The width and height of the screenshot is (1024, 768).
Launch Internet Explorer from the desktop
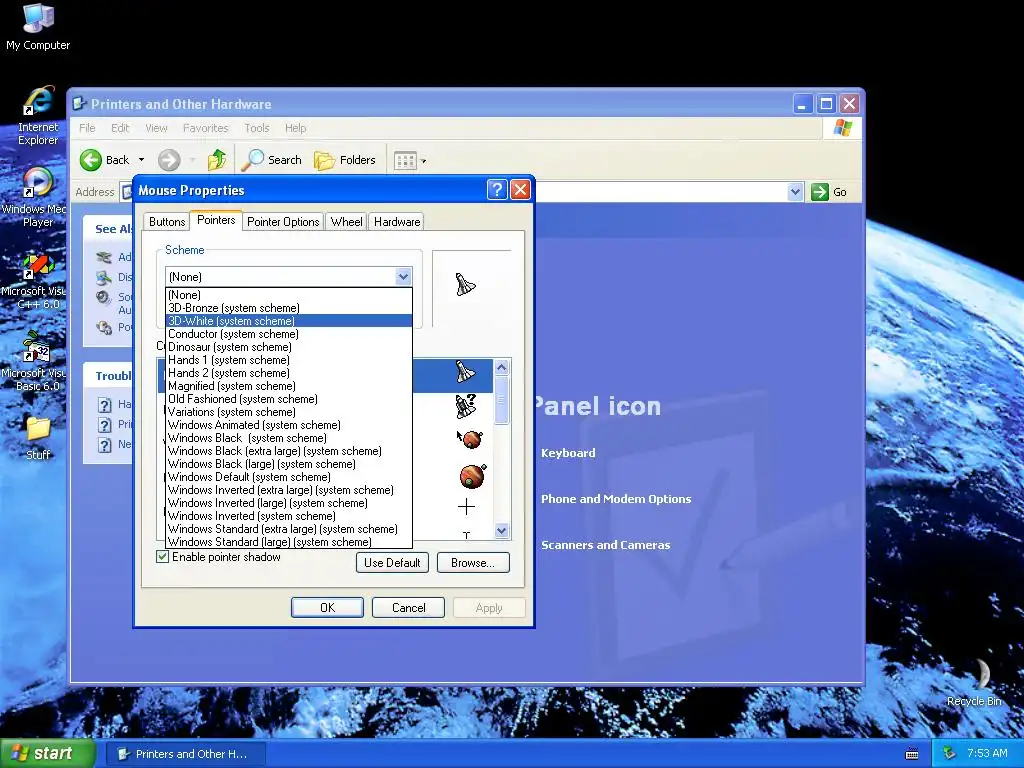38,116
